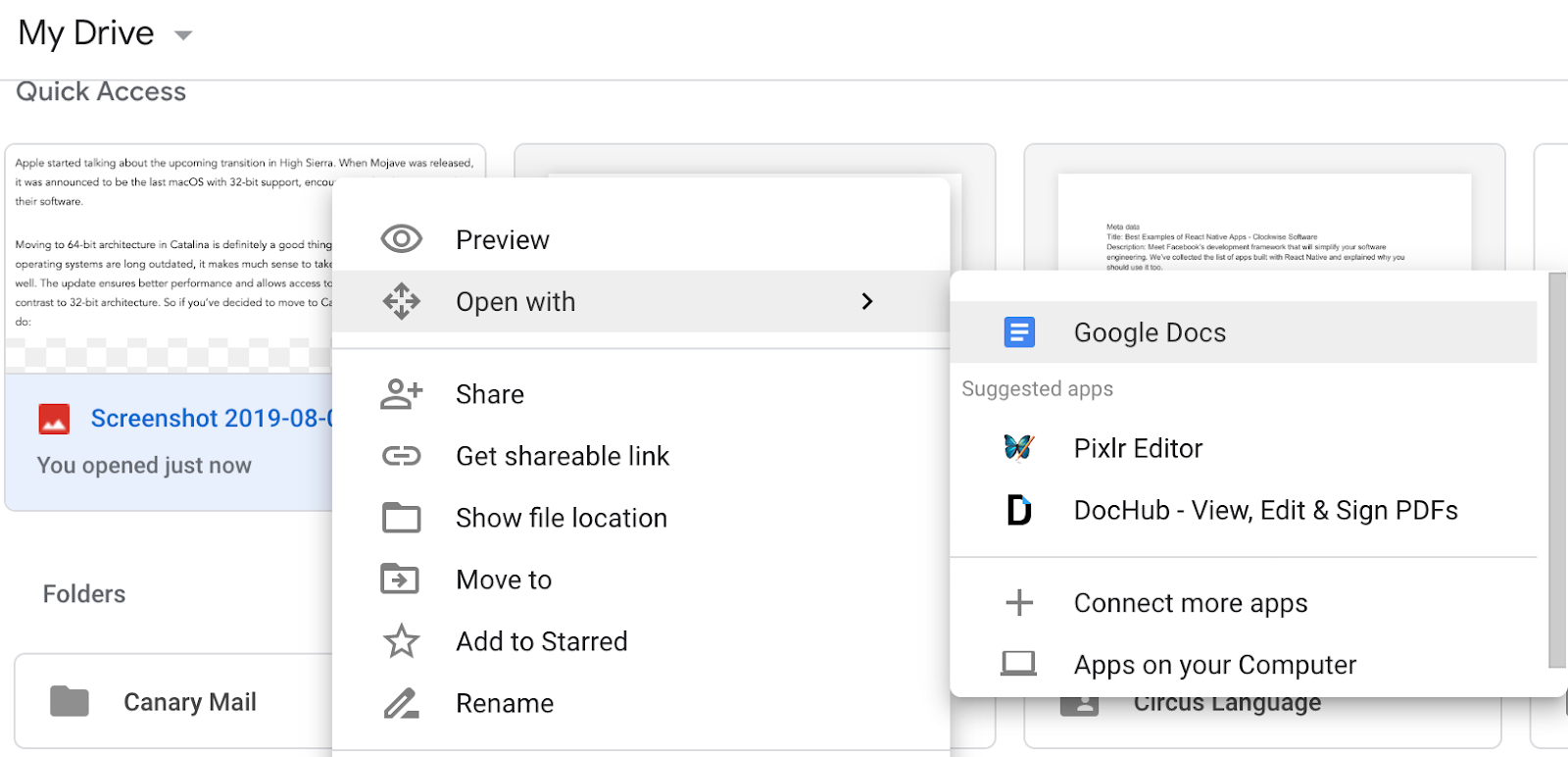Choose Connect more apps option

tap(1190, 603)
